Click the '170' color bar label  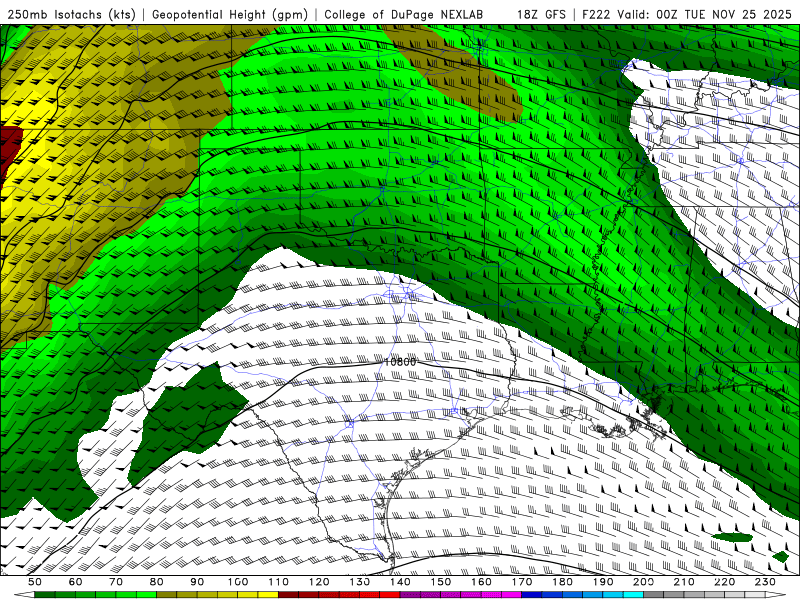pyautogui.click(x=522, y=582)
